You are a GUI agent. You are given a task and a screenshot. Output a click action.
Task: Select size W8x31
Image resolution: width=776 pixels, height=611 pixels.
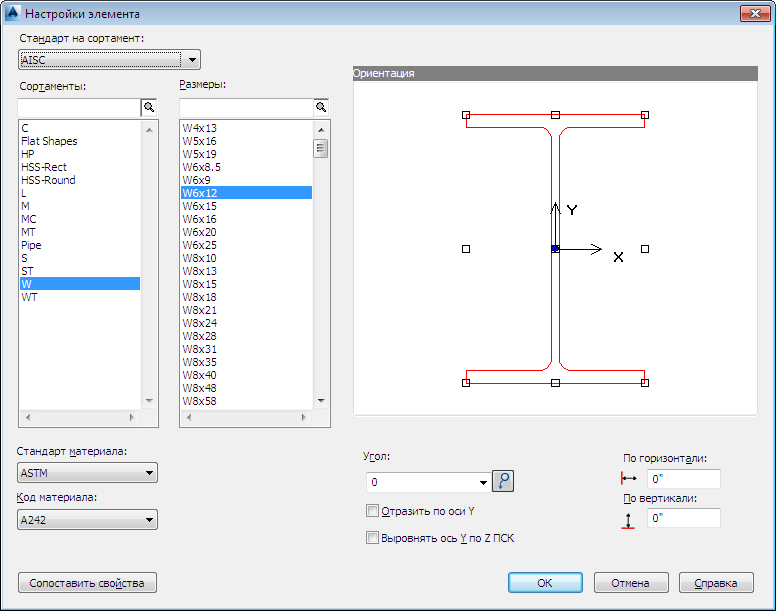click(246, 349)
